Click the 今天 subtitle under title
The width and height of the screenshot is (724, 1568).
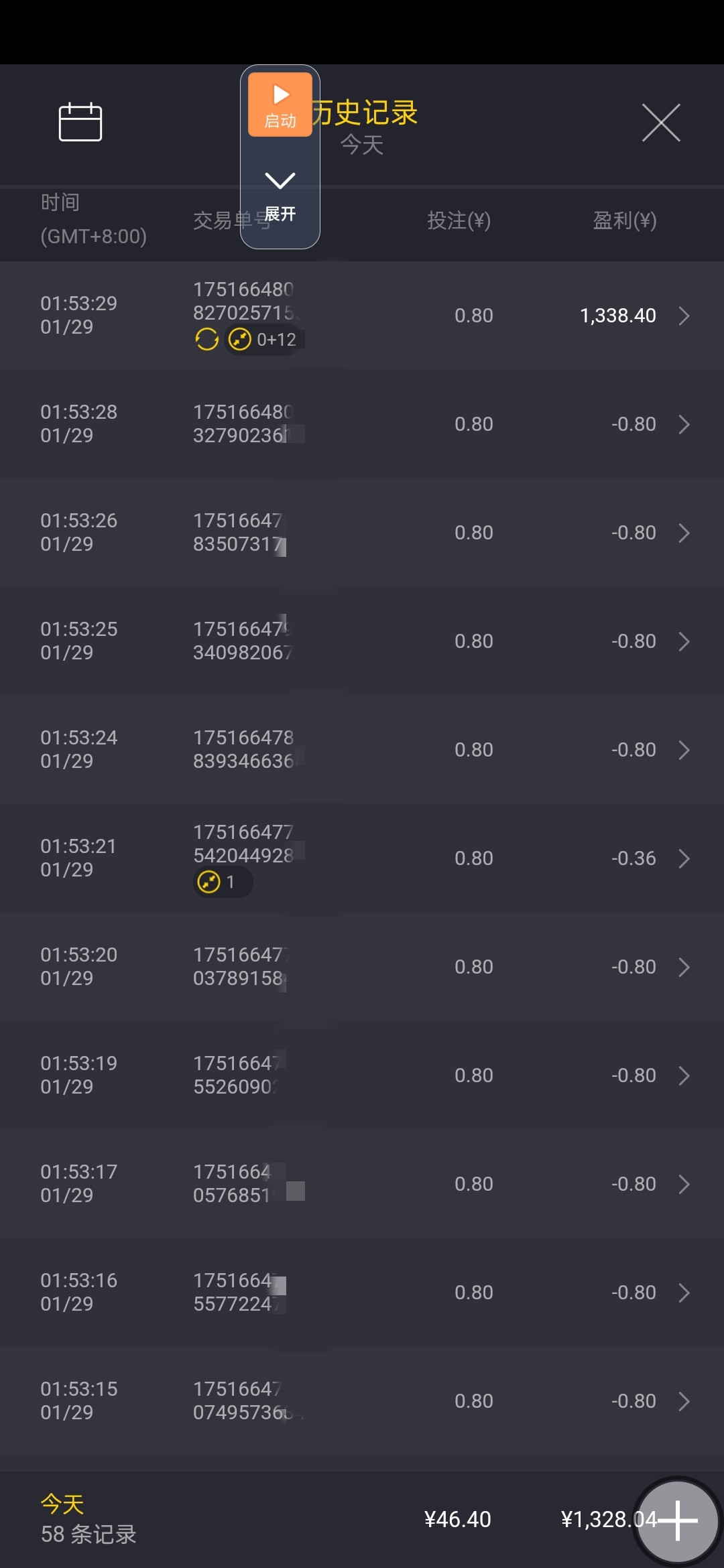point(362,145)
